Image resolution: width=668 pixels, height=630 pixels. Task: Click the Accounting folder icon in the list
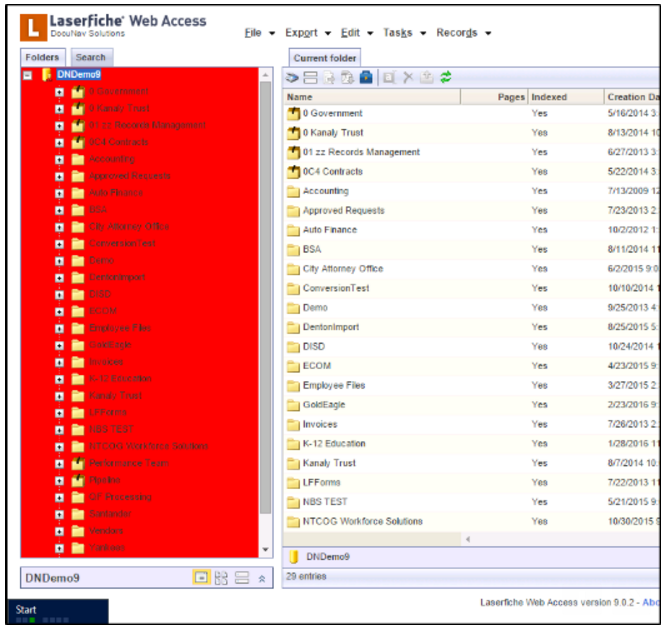(293, 191)
